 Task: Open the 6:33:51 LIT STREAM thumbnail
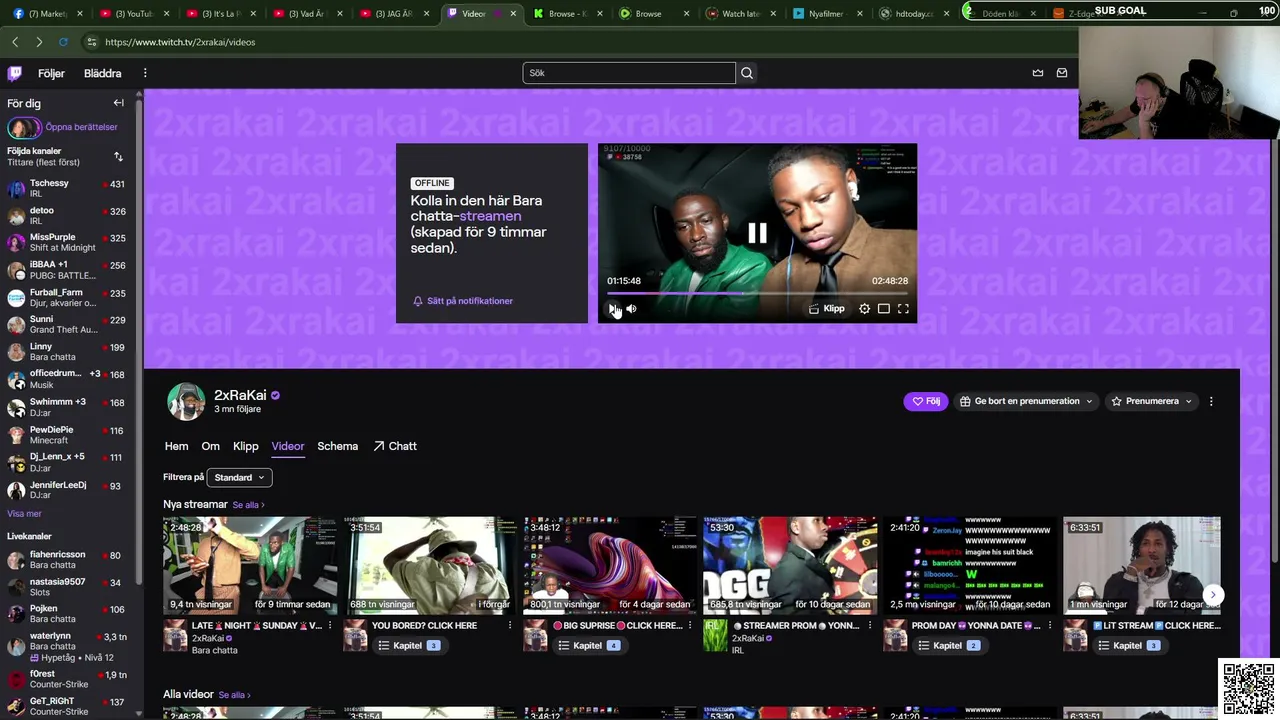(1142, 565)
